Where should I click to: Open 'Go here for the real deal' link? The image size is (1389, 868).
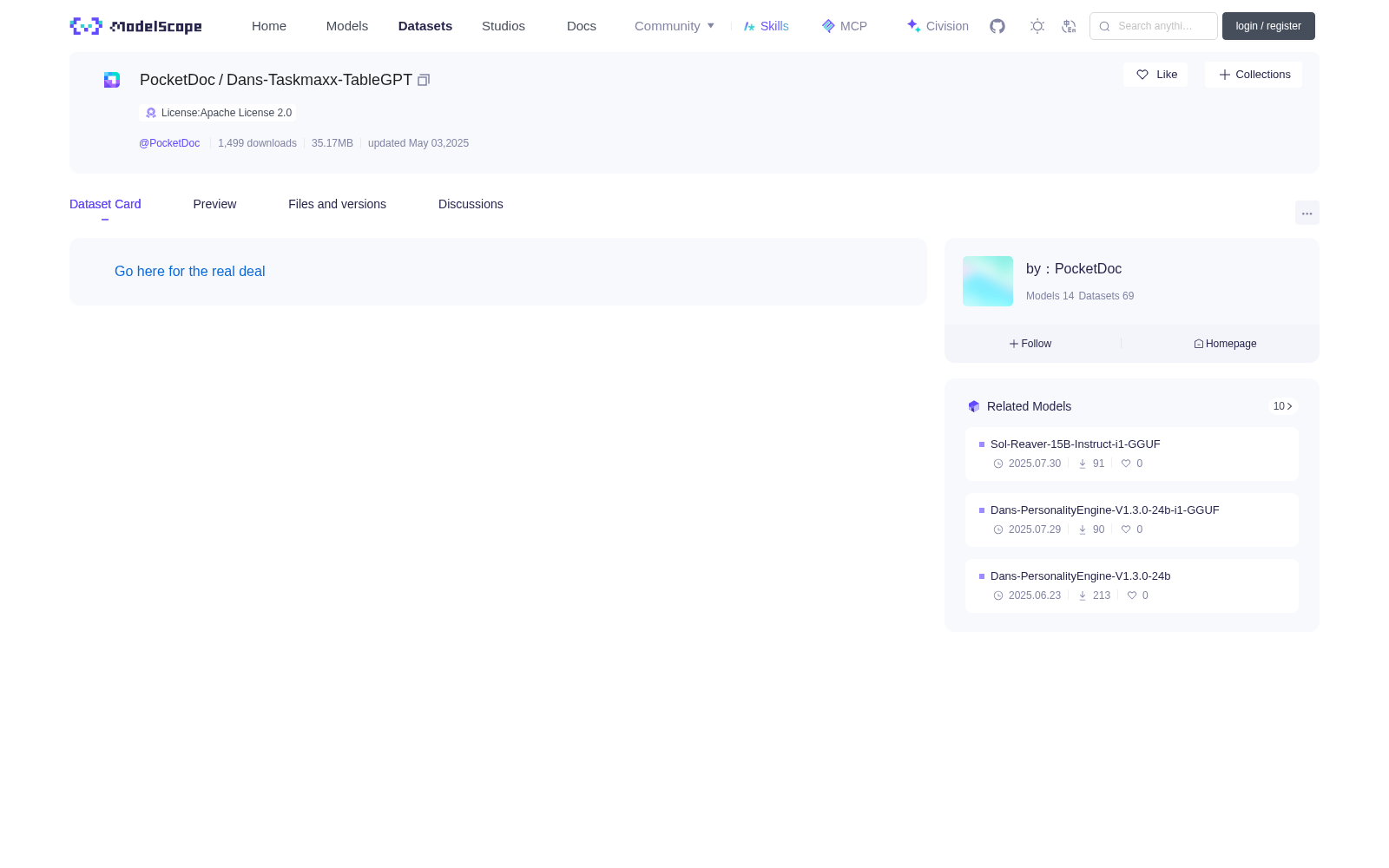[190, 272]
